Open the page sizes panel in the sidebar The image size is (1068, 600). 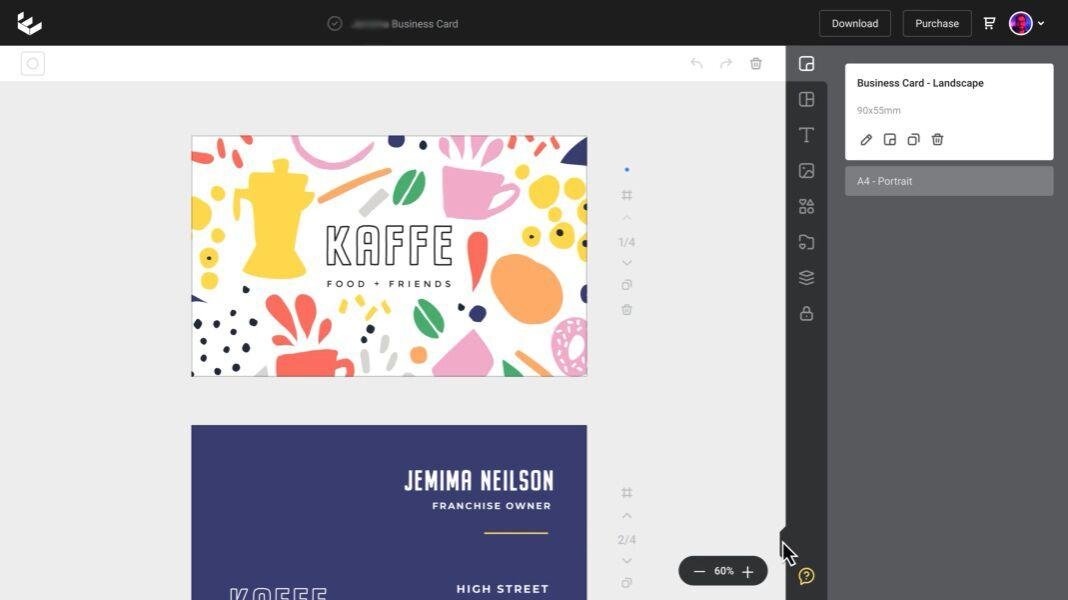pyautogui.click(x=806, y=64)
